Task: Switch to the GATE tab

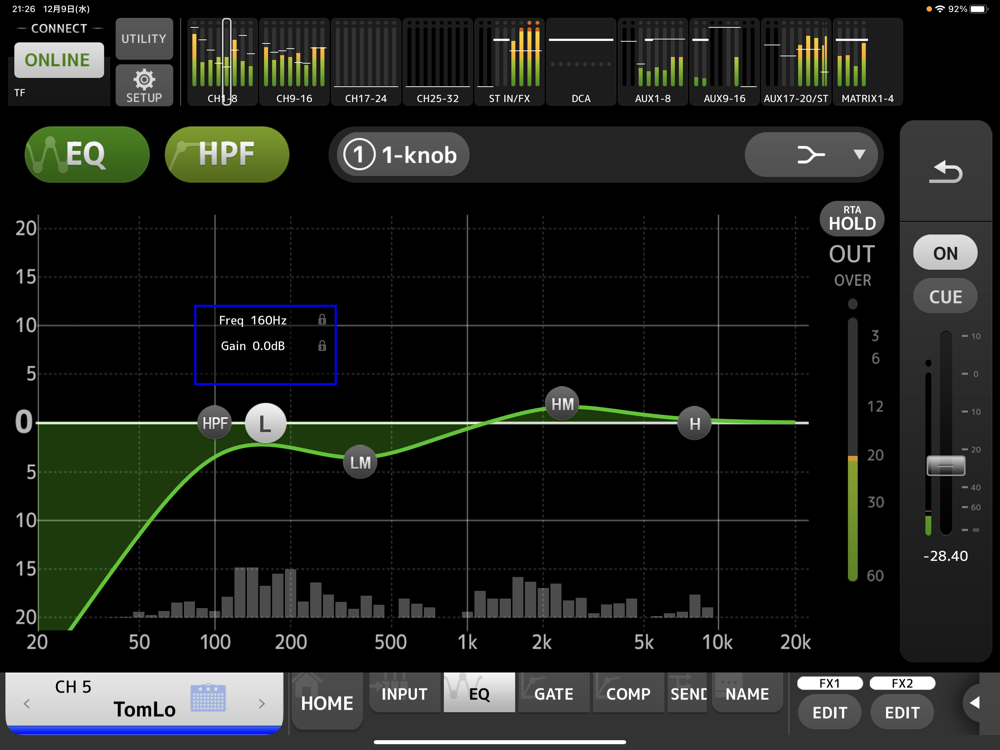Action: (554, 693)
